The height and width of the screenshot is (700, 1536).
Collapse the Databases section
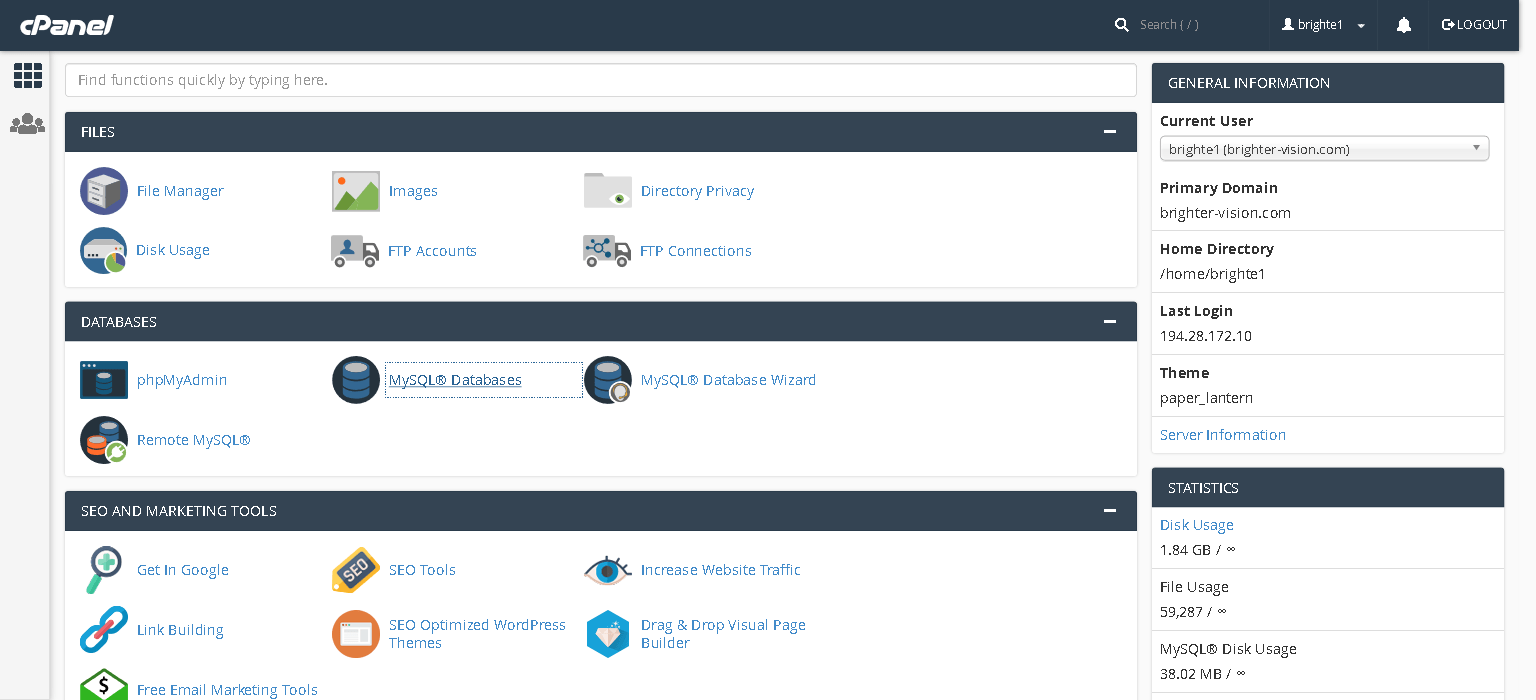pos(1109,322)
